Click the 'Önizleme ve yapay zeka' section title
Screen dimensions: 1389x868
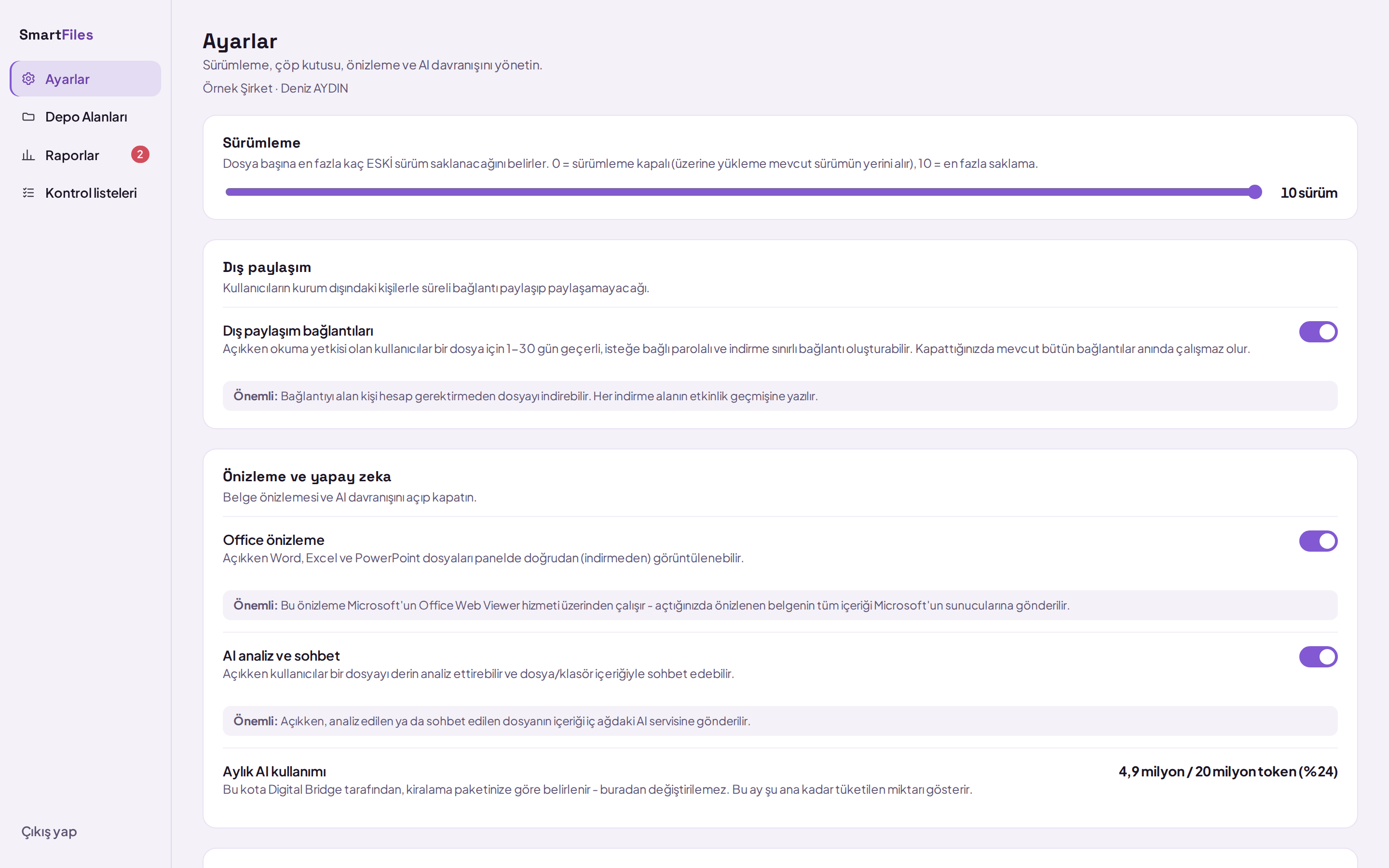click(307, 476)
